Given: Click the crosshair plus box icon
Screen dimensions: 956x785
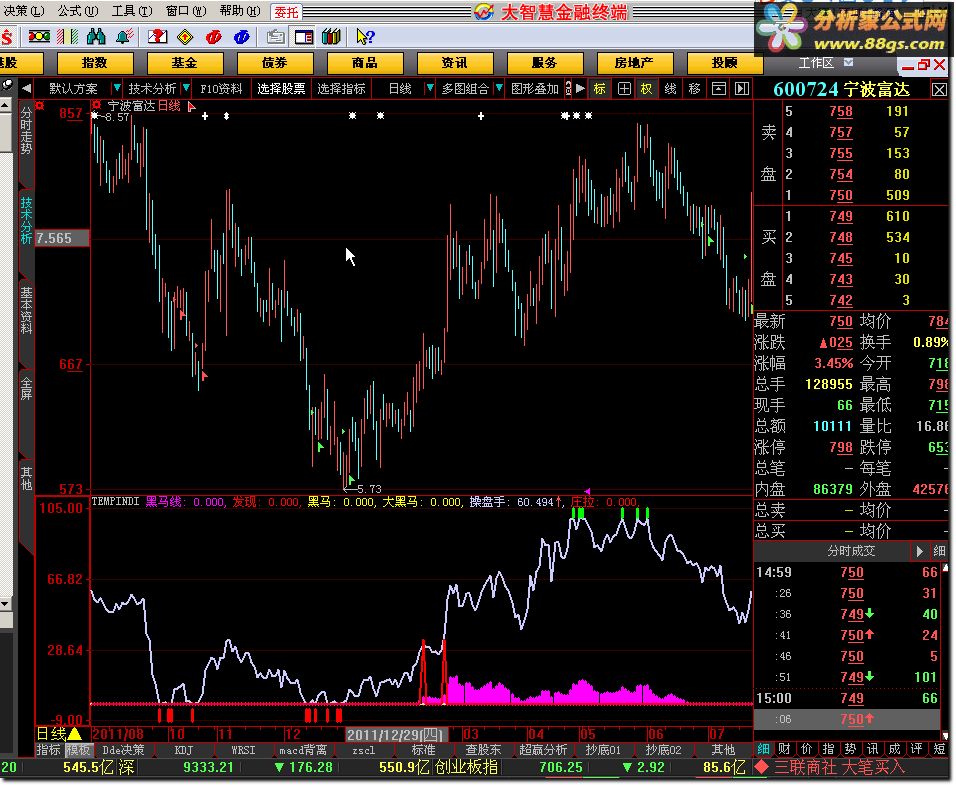Looking at the screenshot, I should point(624,89).
